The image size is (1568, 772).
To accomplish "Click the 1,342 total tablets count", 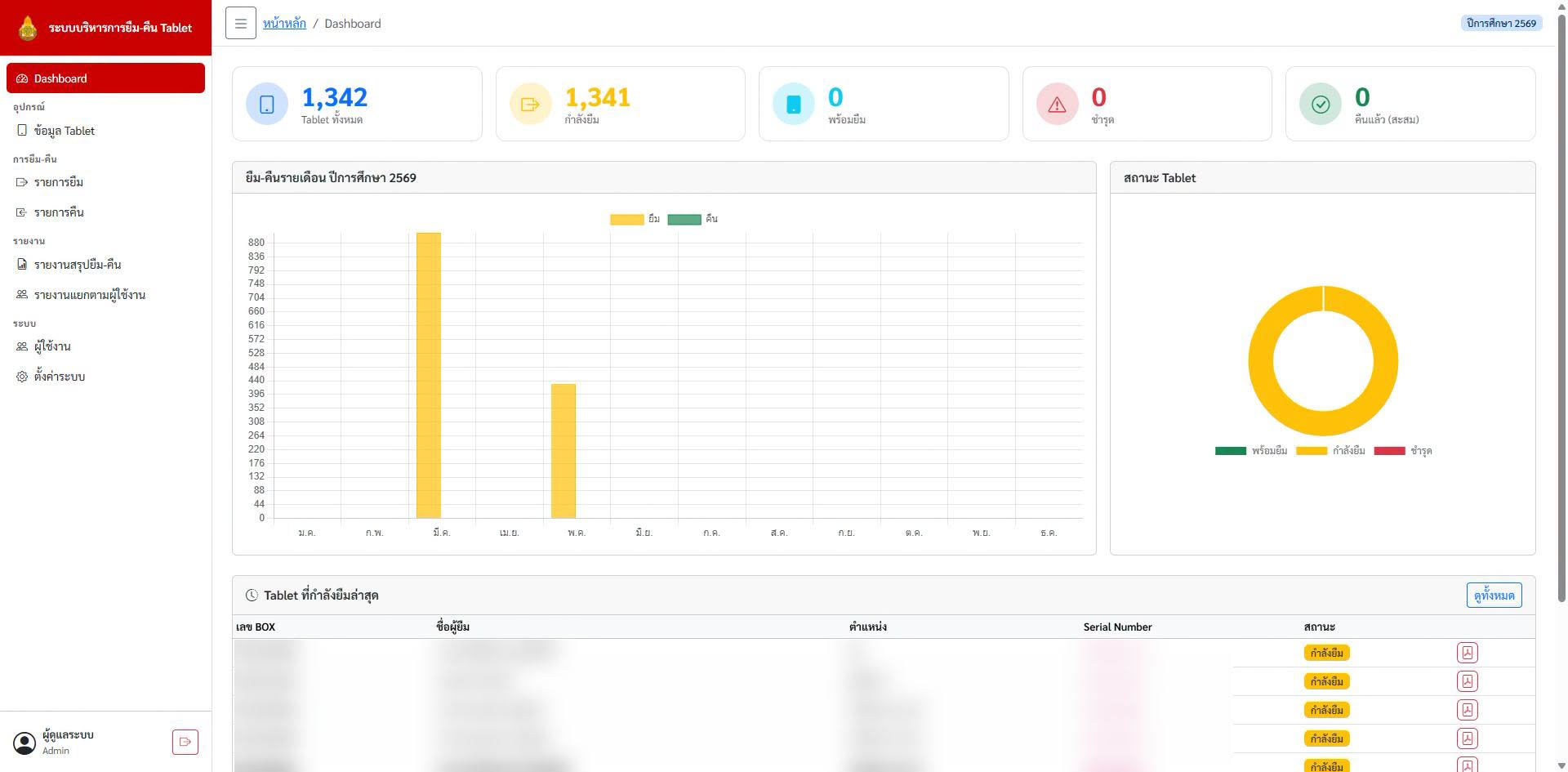I will coord(335,97).
